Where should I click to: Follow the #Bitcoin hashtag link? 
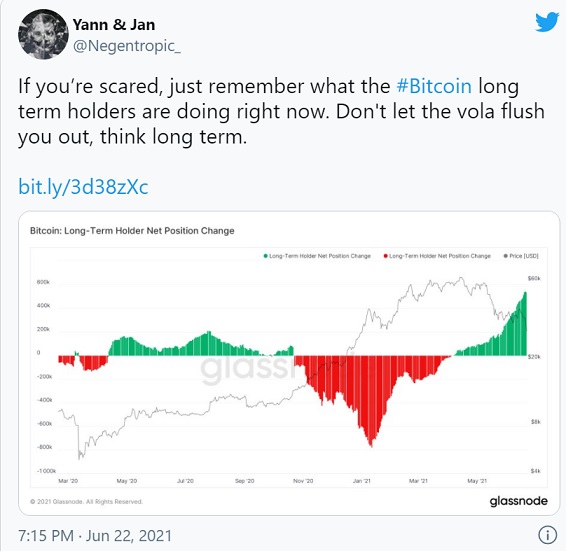(434, 86)
